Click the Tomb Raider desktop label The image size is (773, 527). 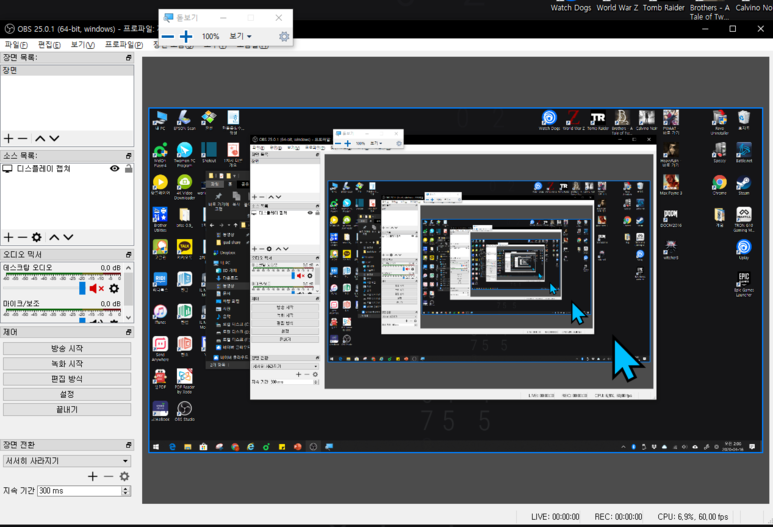[x=664, y=7]
